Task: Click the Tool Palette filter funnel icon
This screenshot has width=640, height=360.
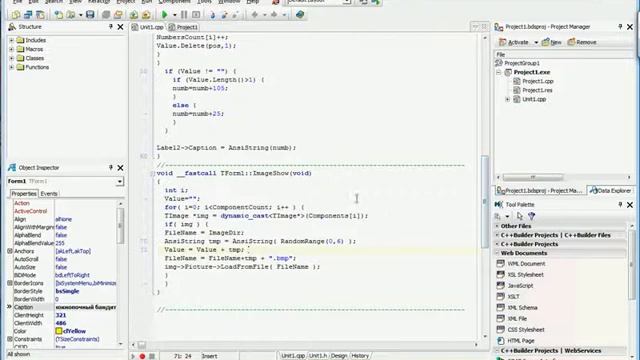Action: point(531,216)
